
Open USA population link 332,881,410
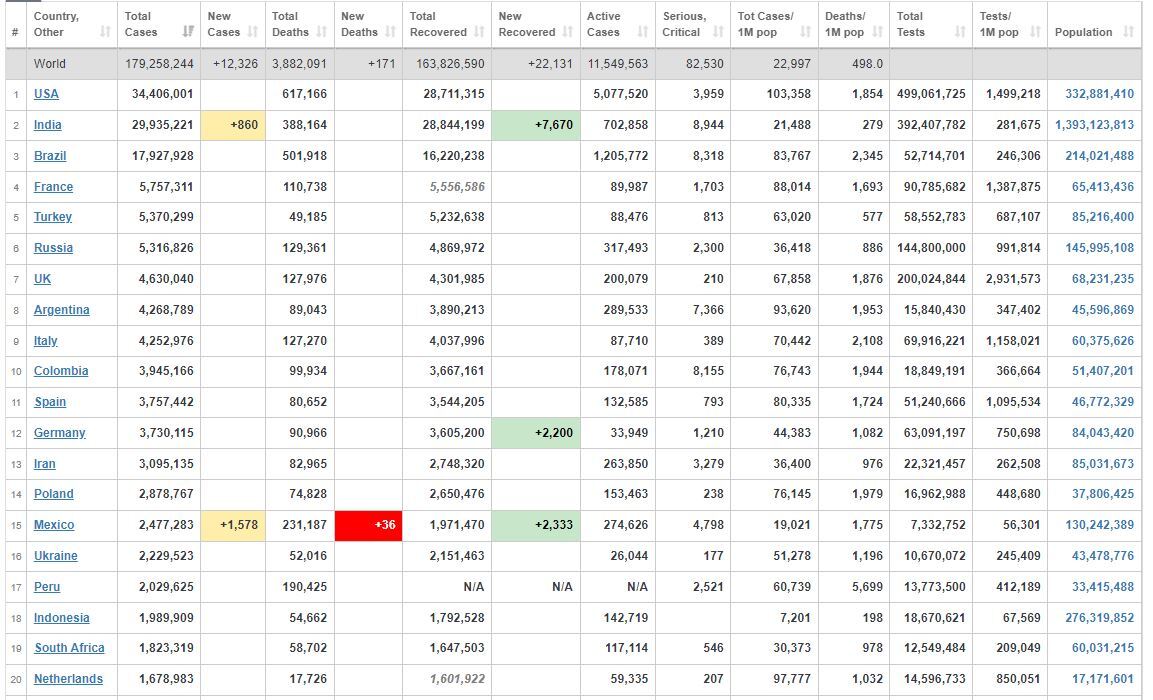[1099, 93]
